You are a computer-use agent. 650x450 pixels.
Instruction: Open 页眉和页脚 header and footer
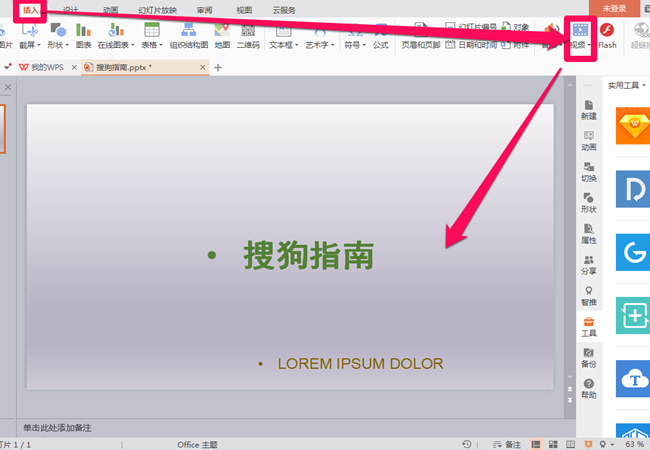(x=420, y=36)
